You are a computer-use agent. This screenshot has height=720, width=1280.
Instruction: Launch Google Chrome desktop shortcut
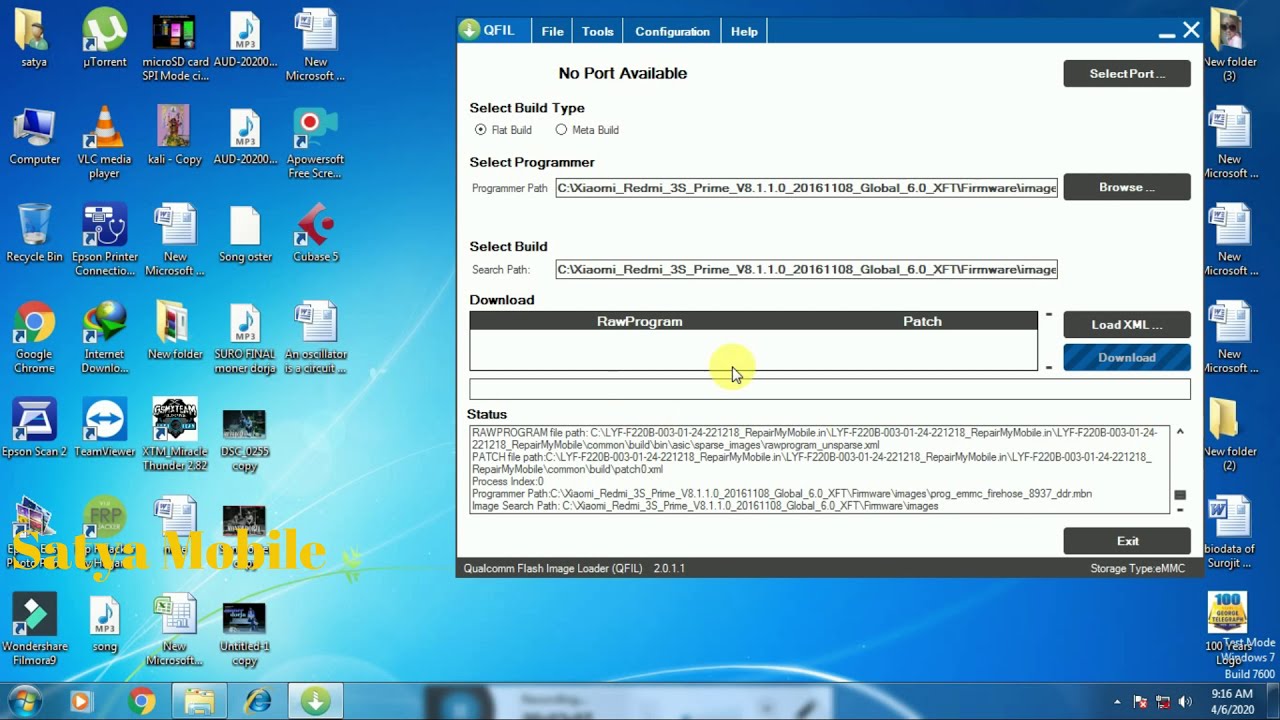34,338
